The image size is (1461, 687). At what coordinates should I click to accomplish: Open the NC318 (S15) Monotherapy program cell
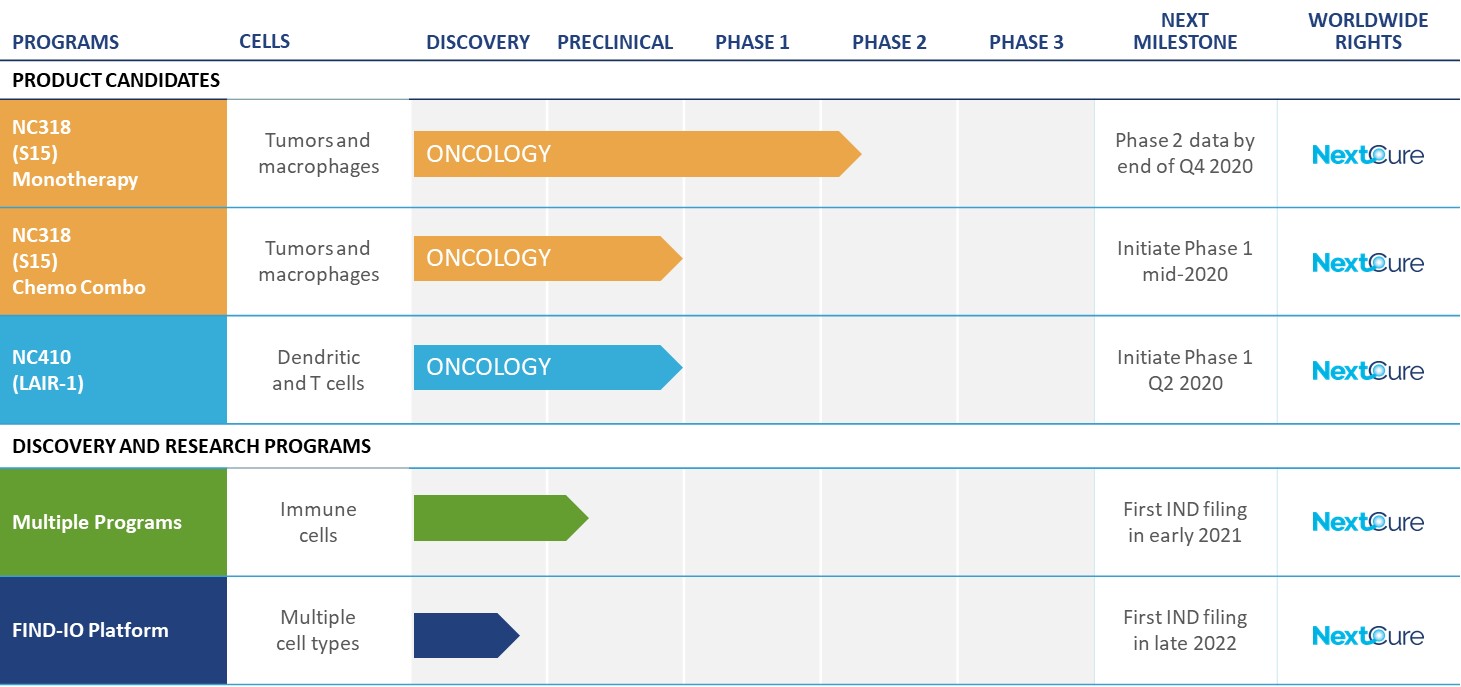coord(114,154)
